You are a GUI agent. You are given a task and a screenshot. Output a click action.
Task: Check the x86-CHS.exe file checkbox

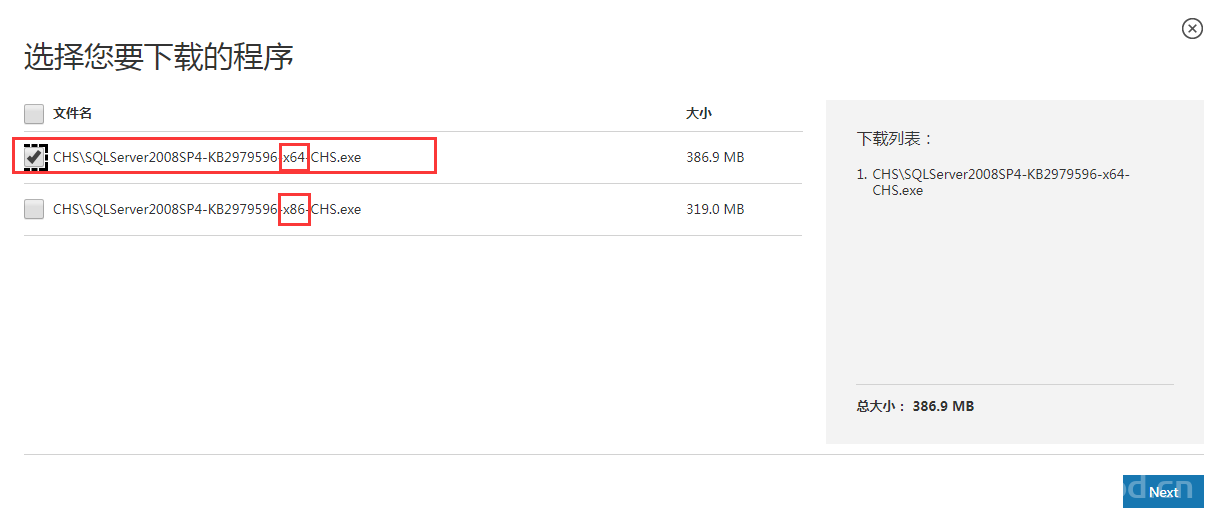tap(34, 209)
